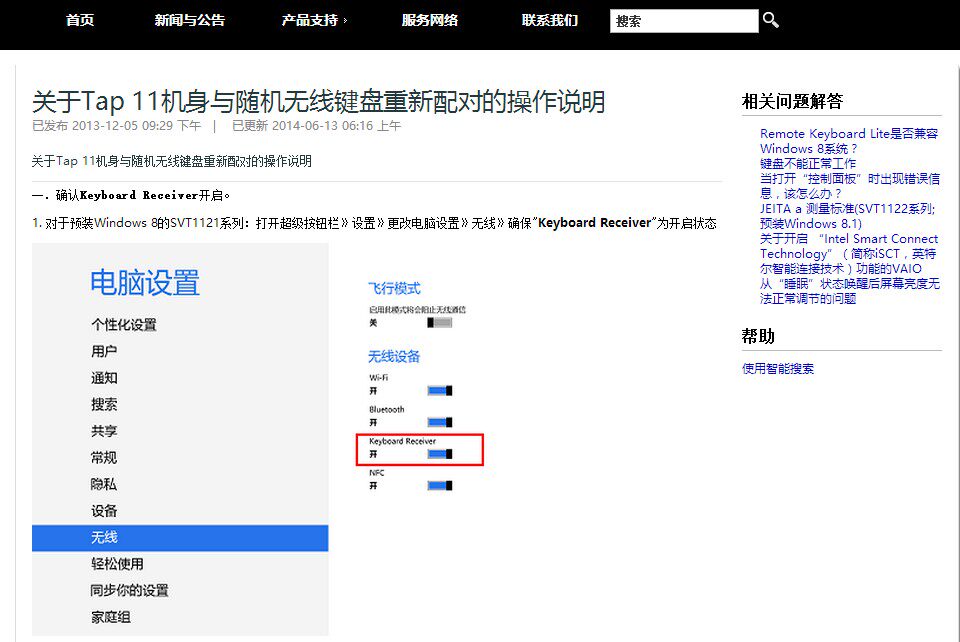Click the article title 关于Tap 11机身

318,102
